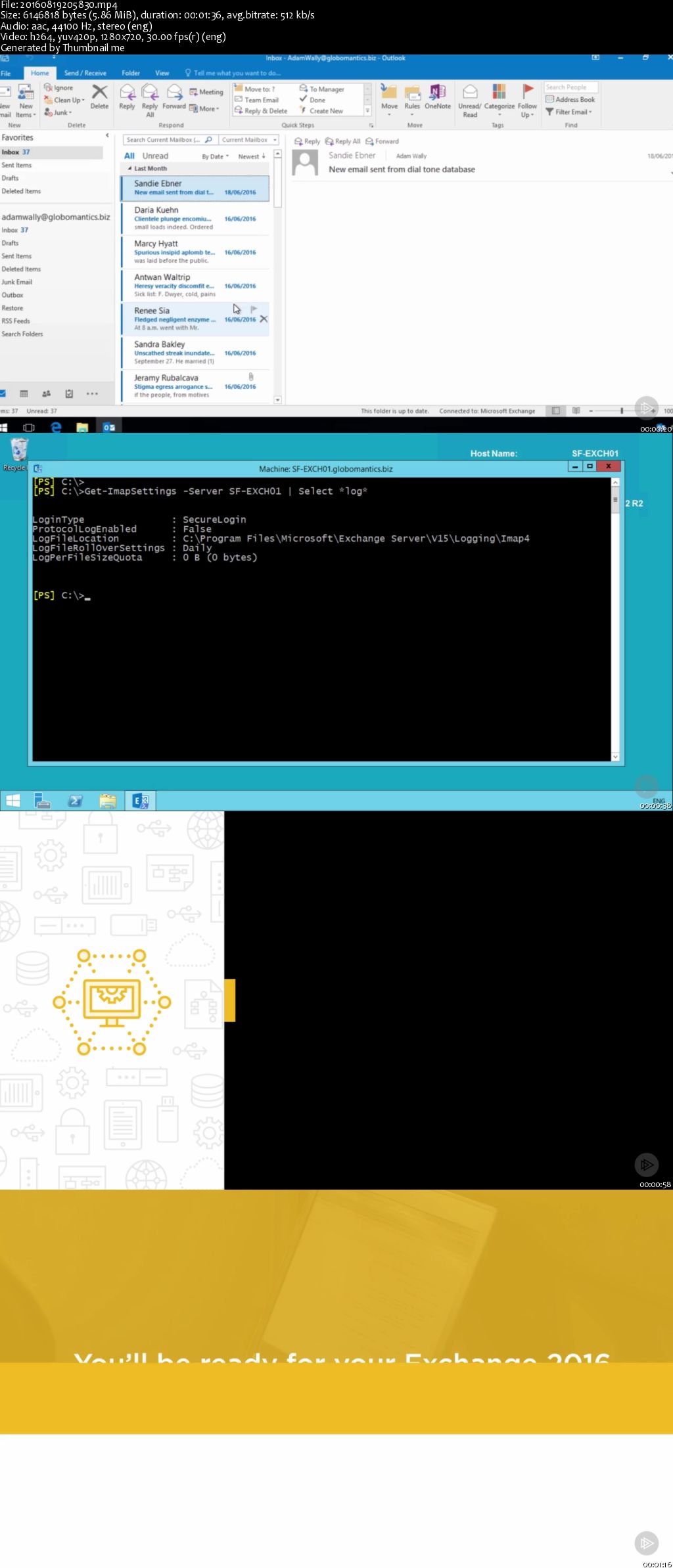This screenshot has height=1568, width=673.
Task: Click the Search People field
Action: coord(570,87)
